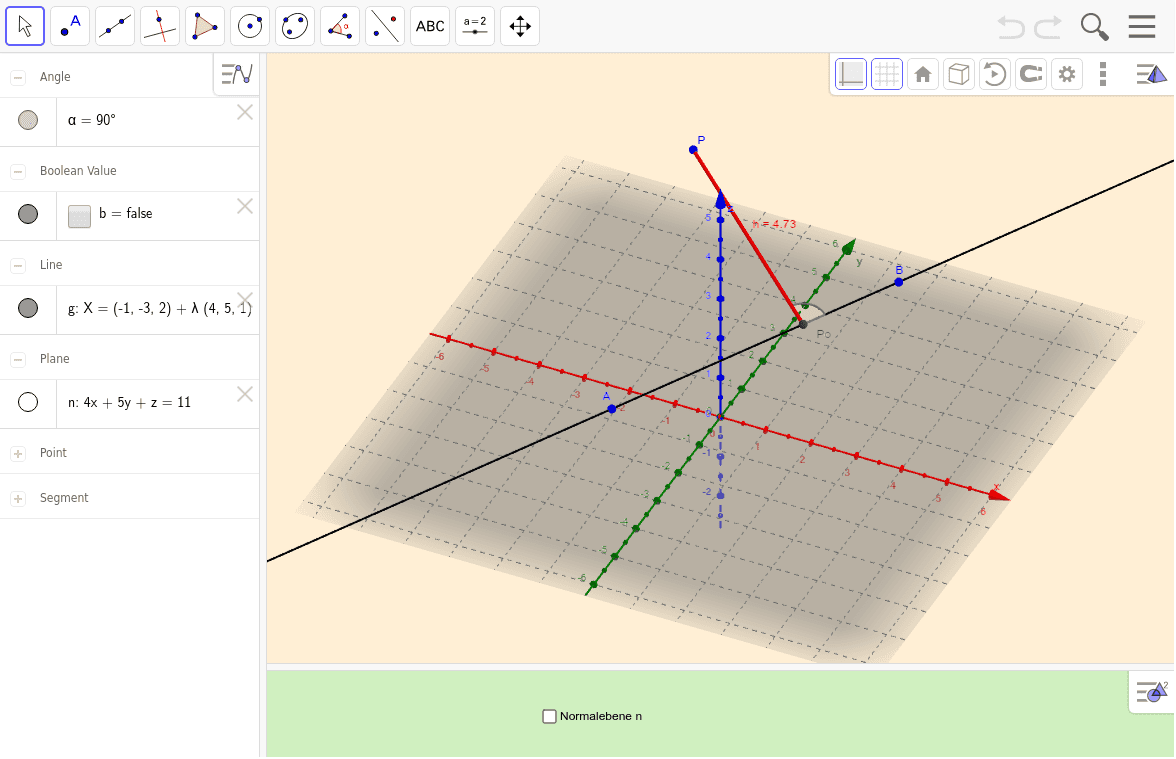Collapse the Line group
Viewport: 1176px width, 759px height.
tap(18, 265)
